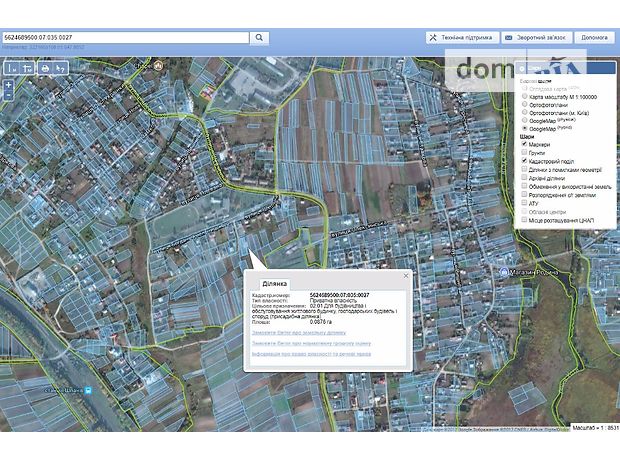The height and width of the screenshot is (460, 620).
Task: Enable Місце розташування ЦНАП layer
Action: point(524,220)
